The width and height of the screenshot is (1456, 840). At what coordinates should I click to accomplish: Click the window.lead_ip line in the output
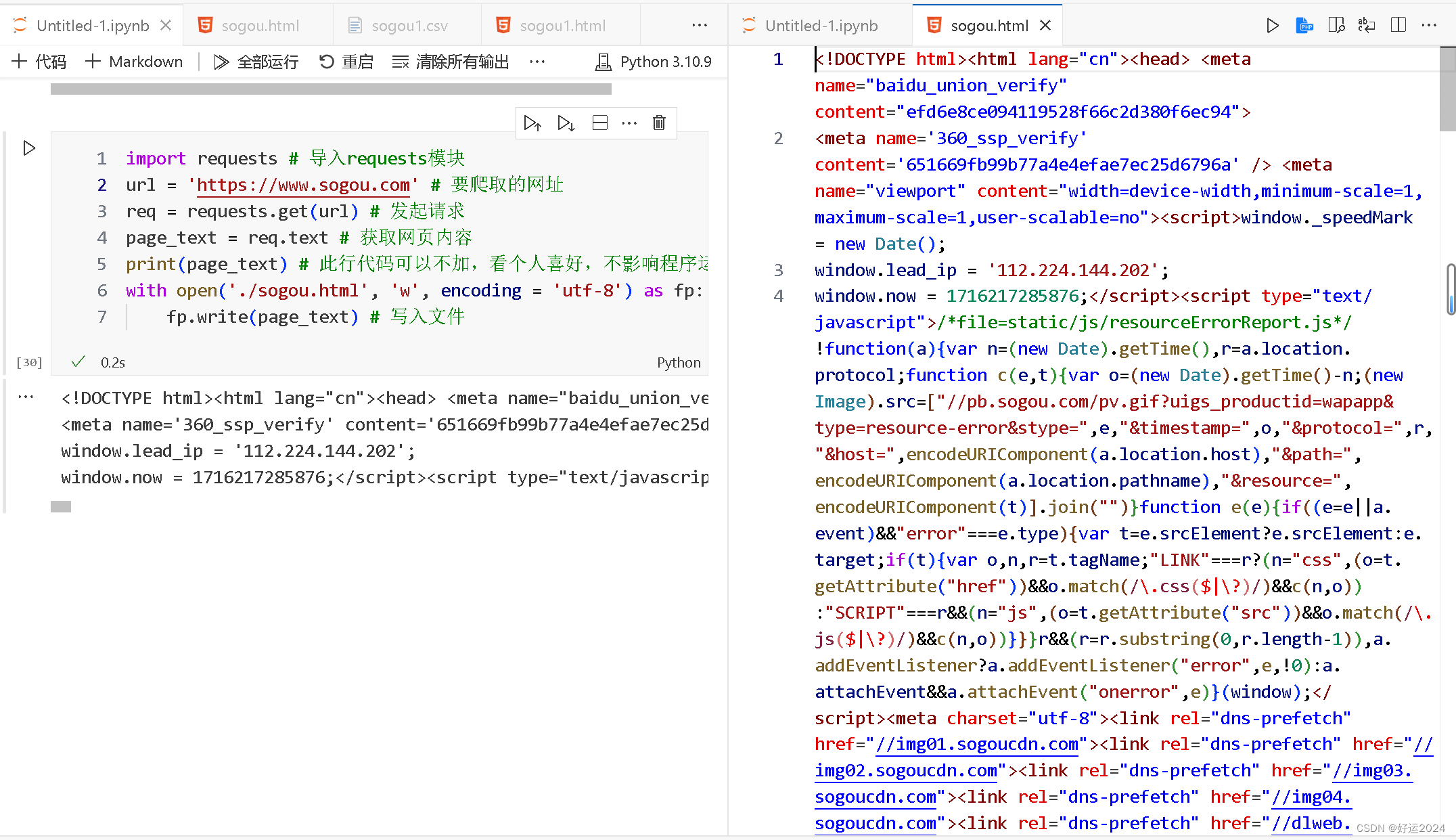(237, 451)
